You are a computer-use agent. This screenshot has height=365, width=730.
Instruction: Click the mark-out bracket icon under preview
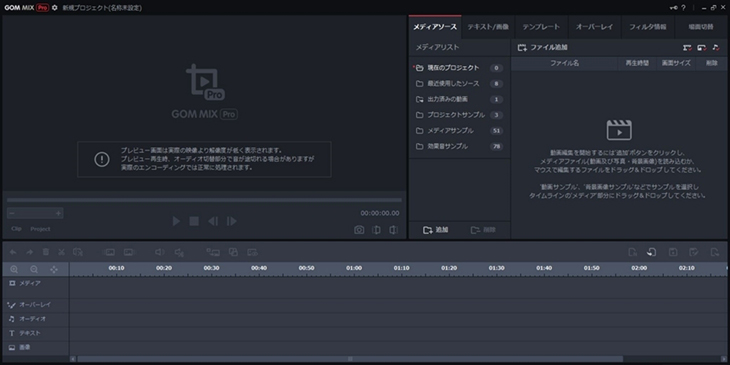[x=394, y=230]
